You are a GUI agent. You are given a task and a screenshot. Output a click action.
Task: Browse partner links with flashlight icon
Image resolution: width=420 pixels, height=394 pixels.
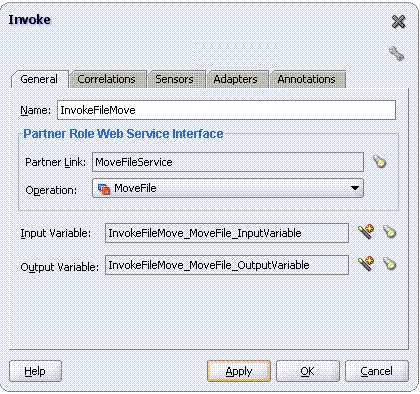(380, 162)
